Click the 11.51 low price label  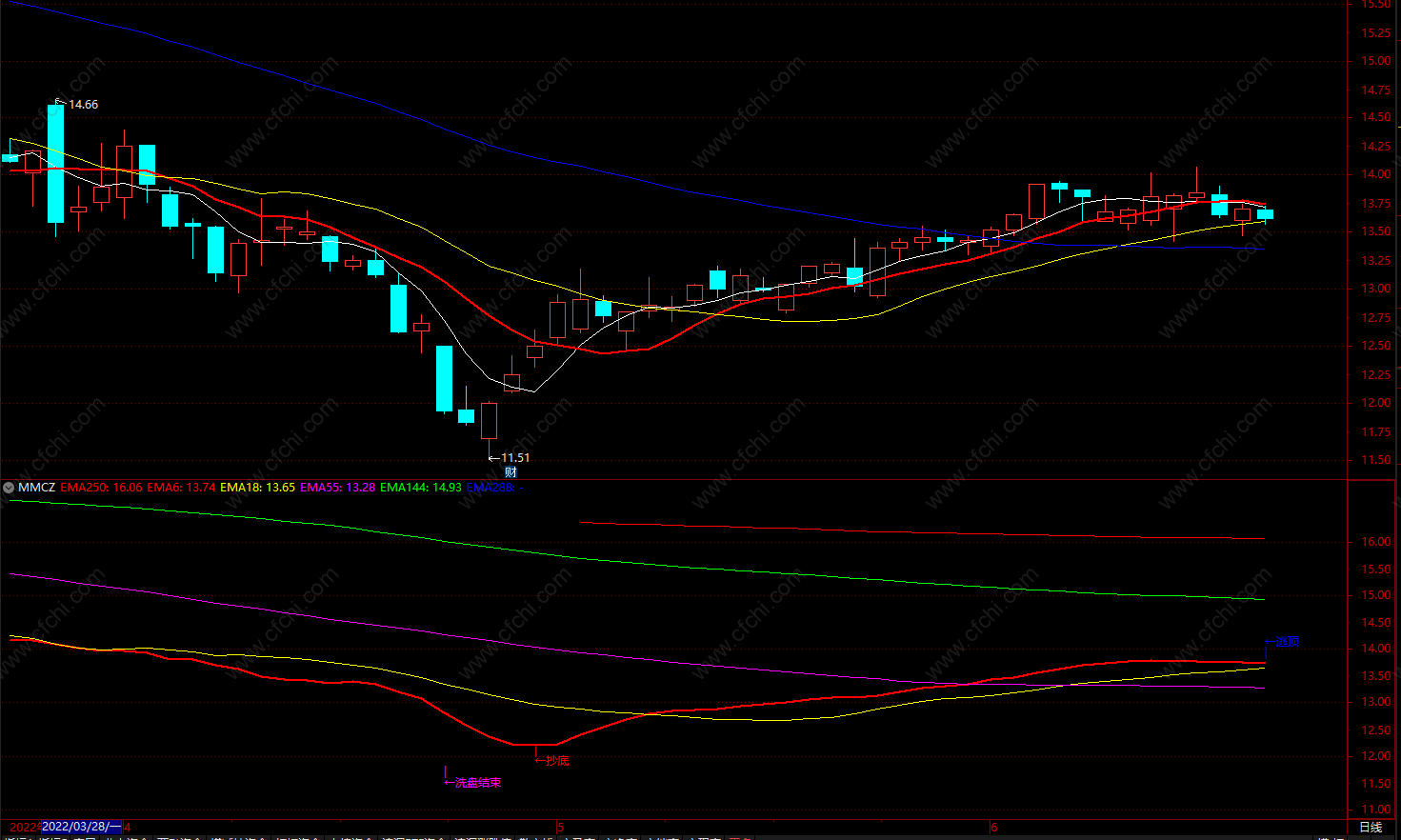[x=515, y=458]
